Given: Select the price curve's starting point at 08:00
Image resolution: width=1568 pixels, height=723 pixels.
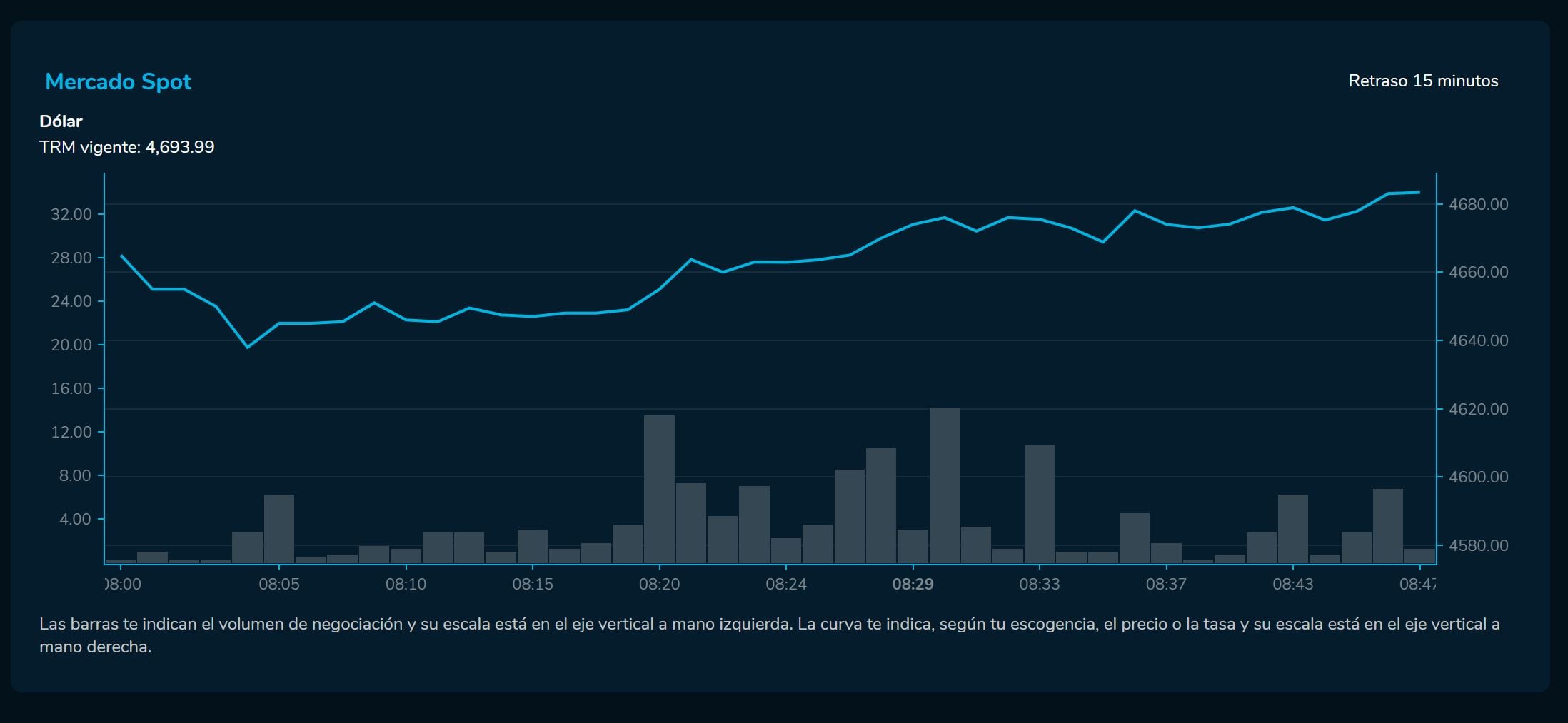Looking at the screenshot, I should tap(121, 256).
